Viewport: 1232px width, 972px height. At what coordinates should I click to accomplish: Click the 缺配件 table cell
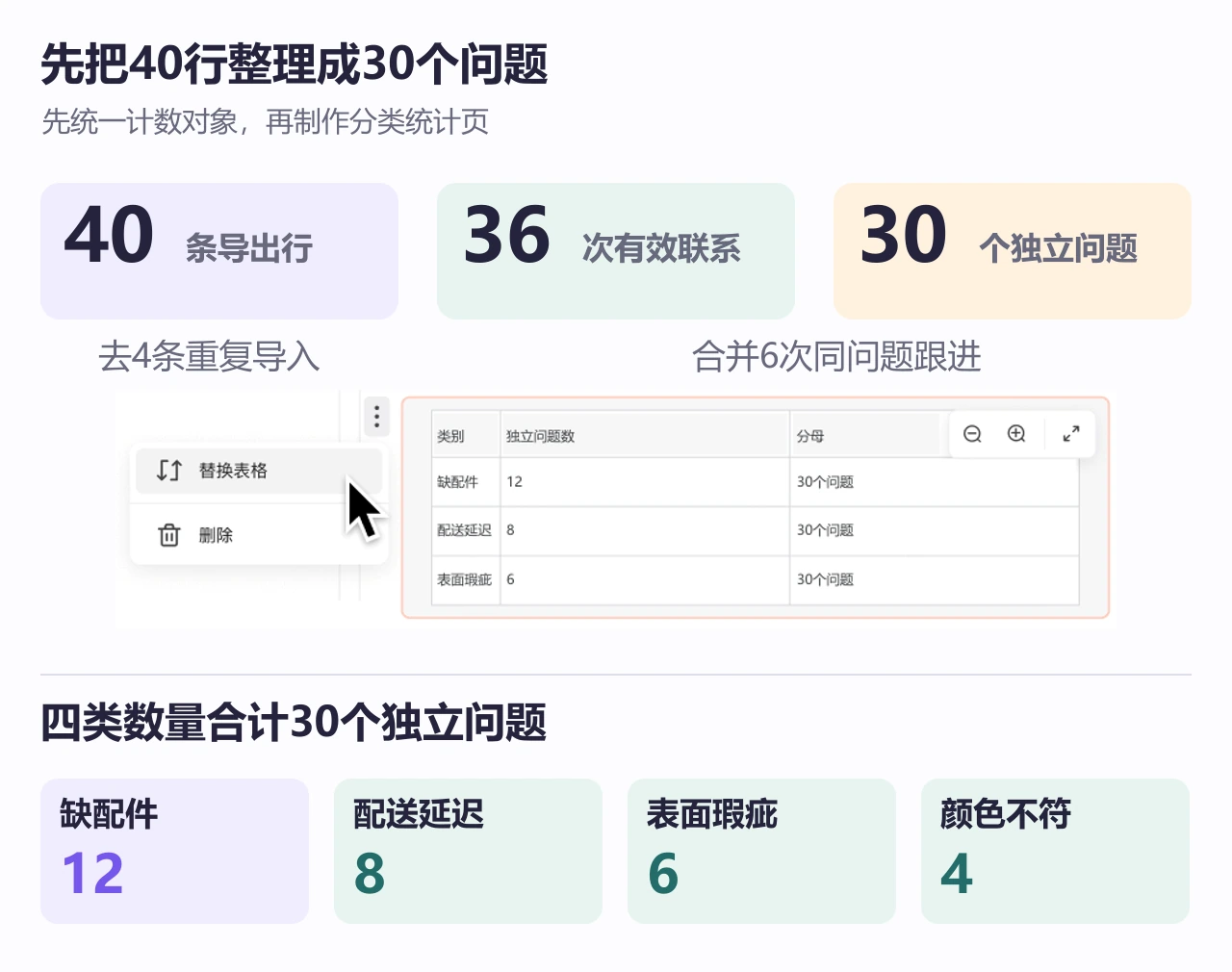tap(467, 482)
